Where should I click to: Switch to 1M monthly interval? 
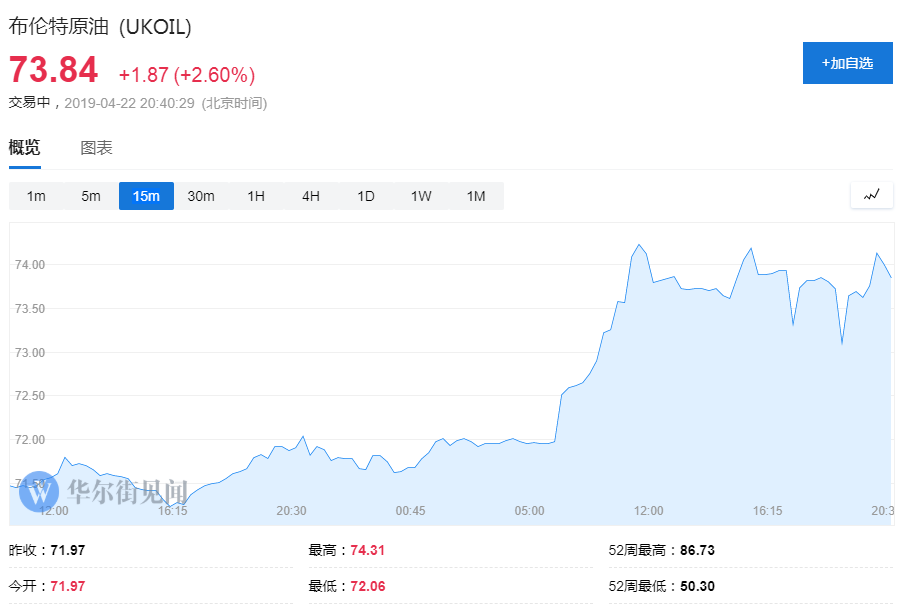click(x=476, y=196)
